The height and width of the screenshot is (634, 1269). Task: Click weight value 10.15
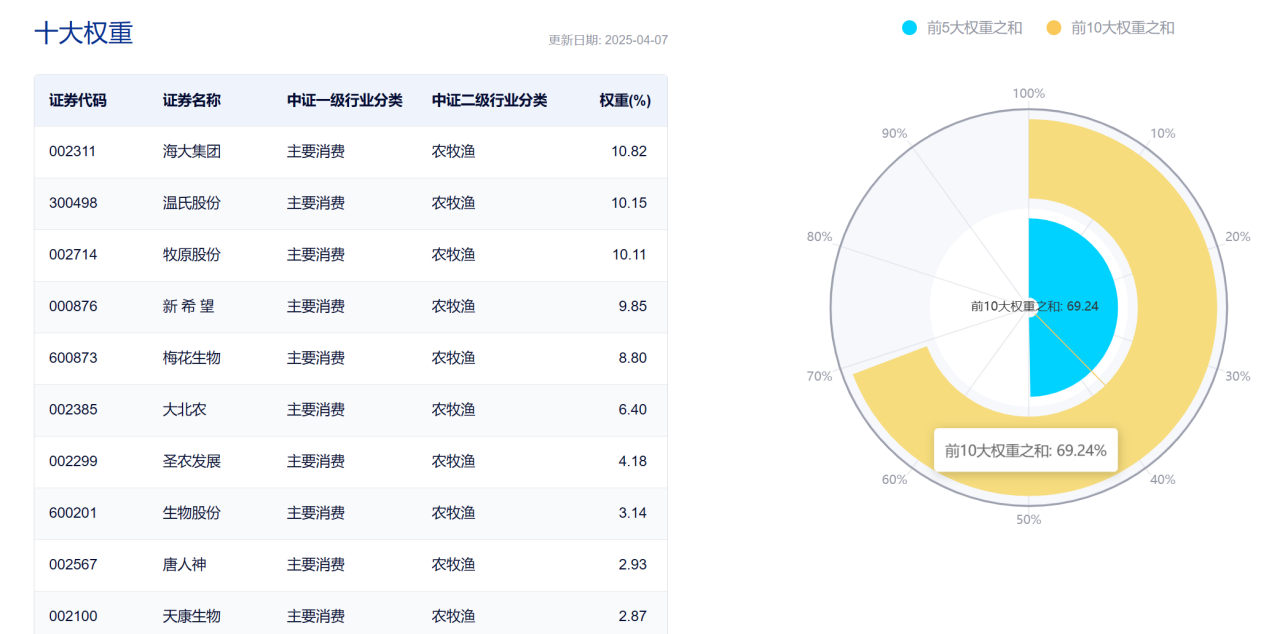(x=629, y=203)
